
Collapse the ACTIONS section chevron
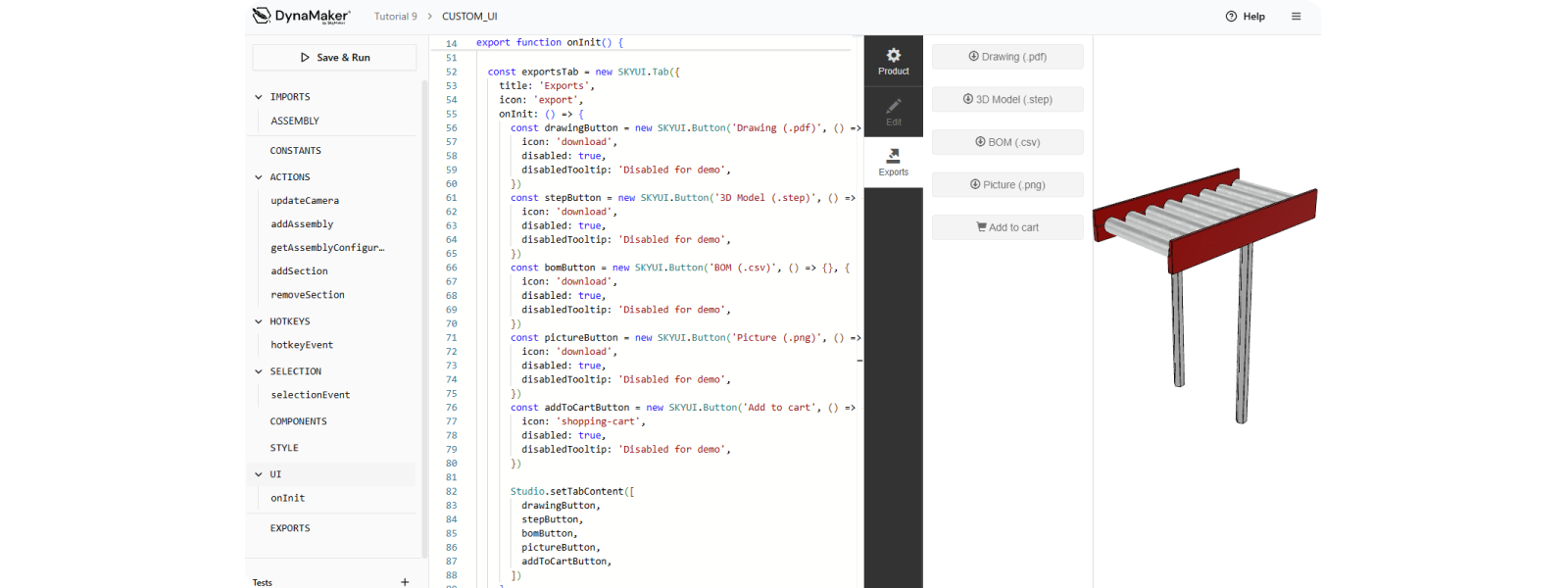click(259, 177)
